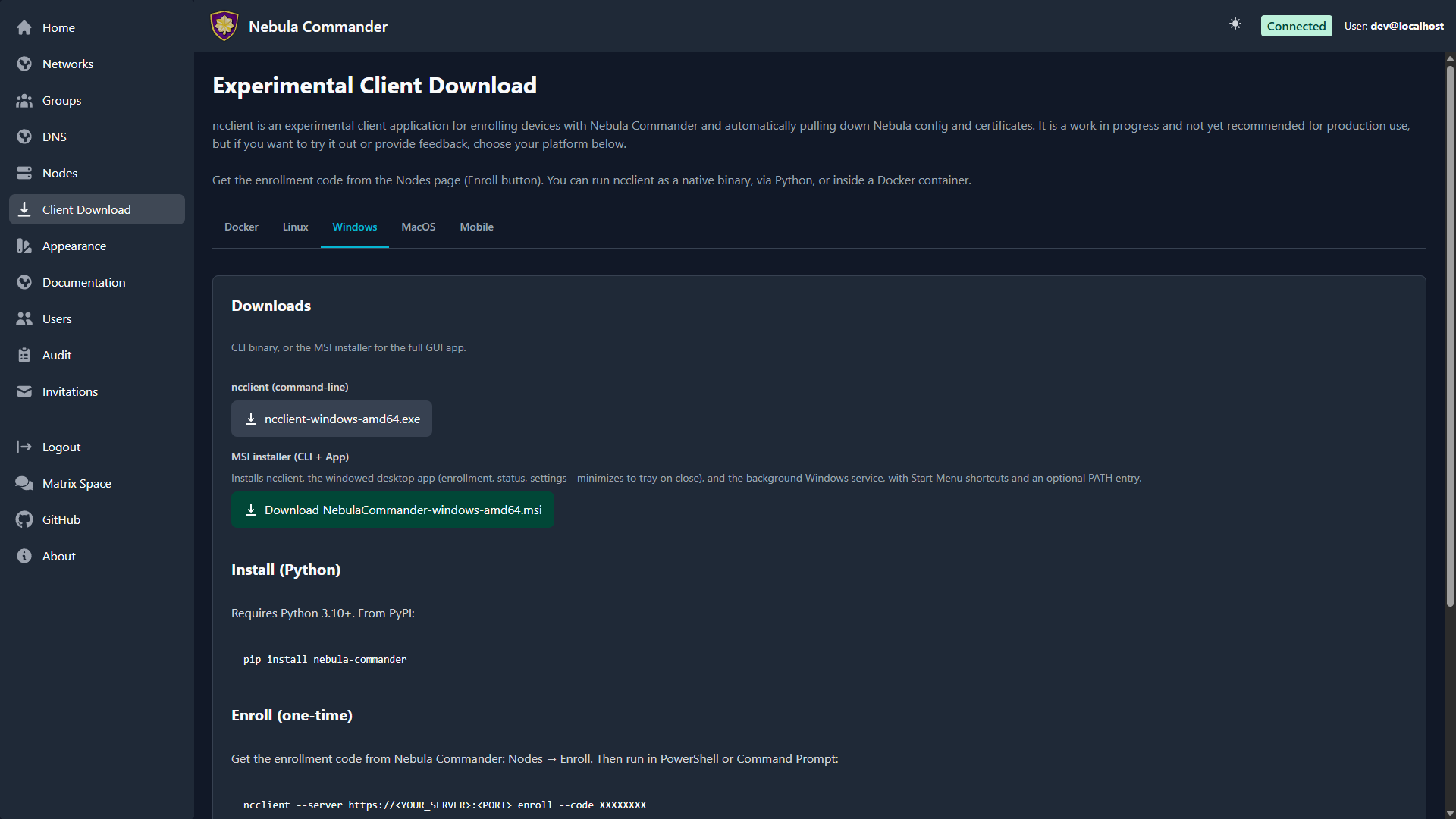Click ncclient (command-line) label
Viewport: 1456px width, 819px height.
point(290,387)
